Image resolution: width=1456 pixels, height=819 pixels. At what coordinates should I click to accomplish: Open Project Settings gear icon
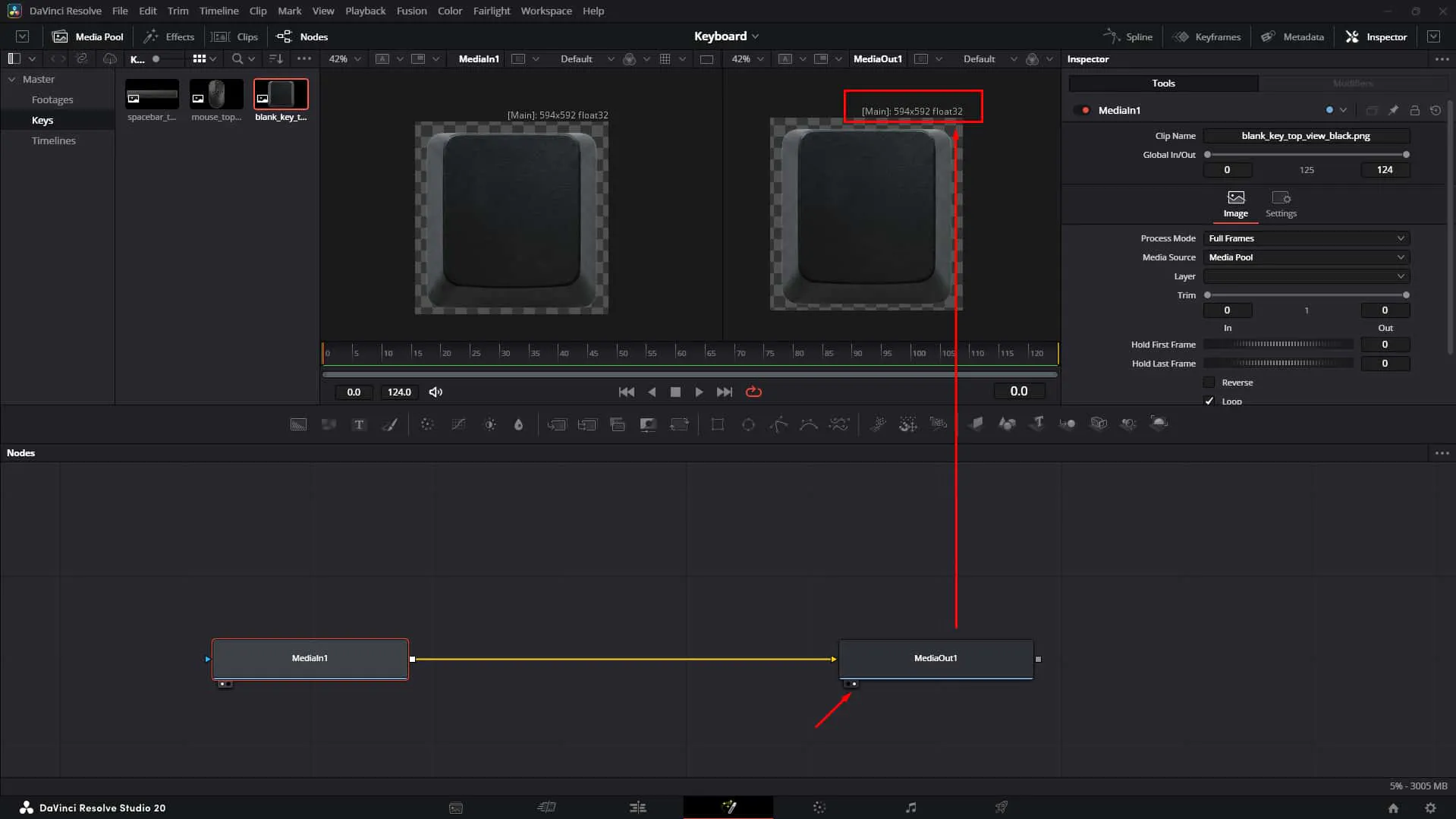click(1430, 808)
